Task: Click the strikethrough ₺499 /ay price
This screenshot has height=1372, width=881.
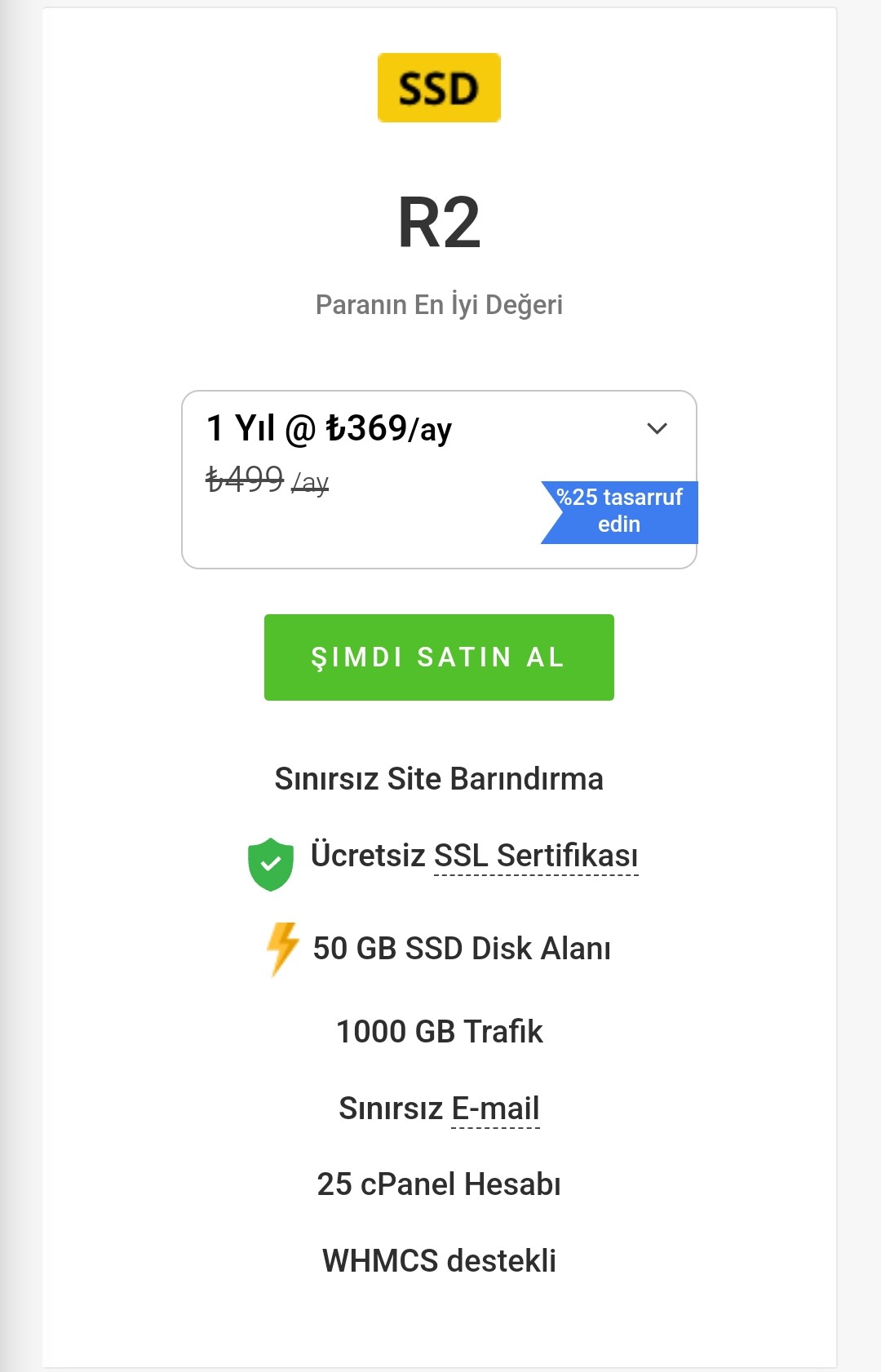Action: point(267,479)
